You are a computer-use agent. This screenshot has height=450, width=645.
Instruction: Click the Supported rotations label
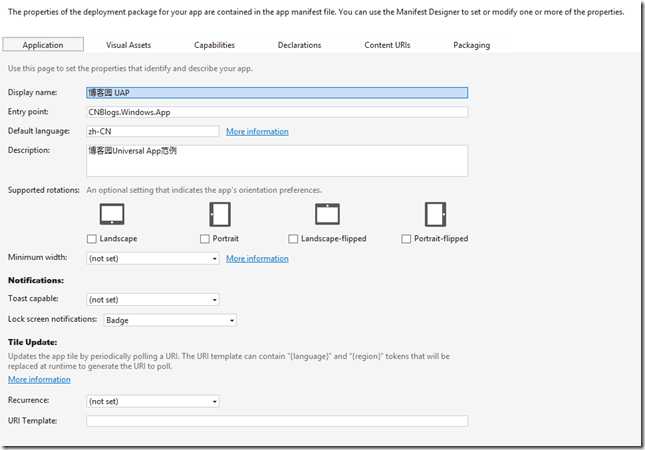click(x=44, y=190)
